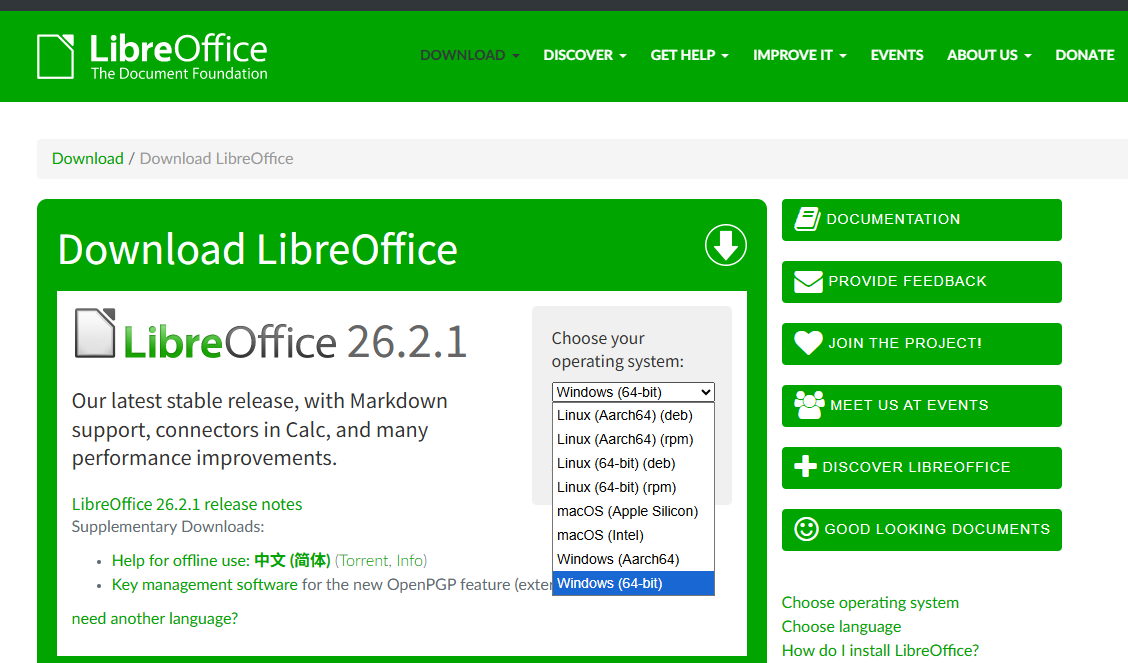The height and width of the screenshot is (663, 1128).
Task: Open the IMPROVE IT menu
Action: (793, 55)
